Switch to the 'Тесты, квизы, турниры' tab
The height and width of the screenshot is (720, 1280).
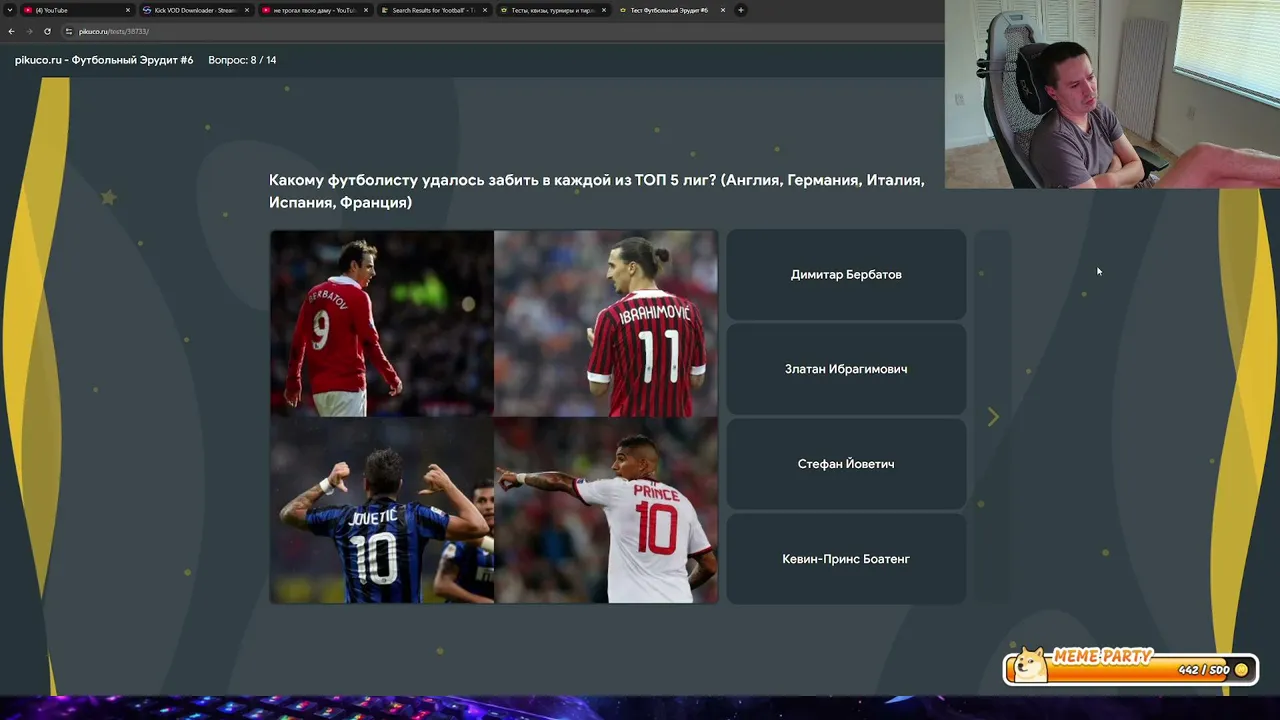[x=553, y=10]
